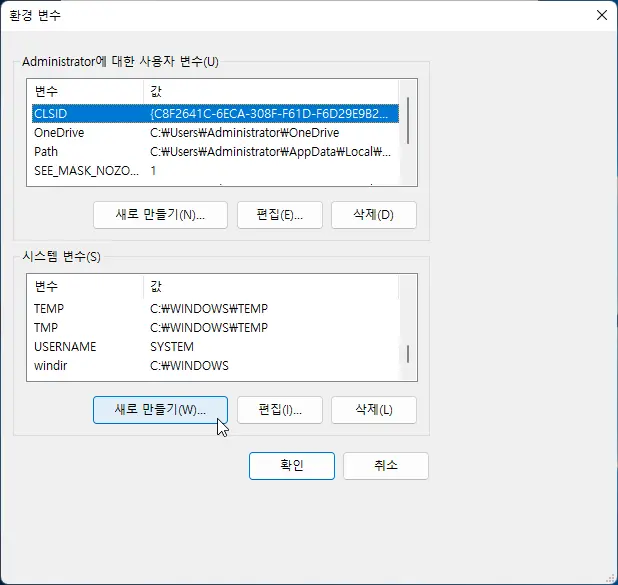Click the SYSTEM value of USERNAME

tap(172, 347)
